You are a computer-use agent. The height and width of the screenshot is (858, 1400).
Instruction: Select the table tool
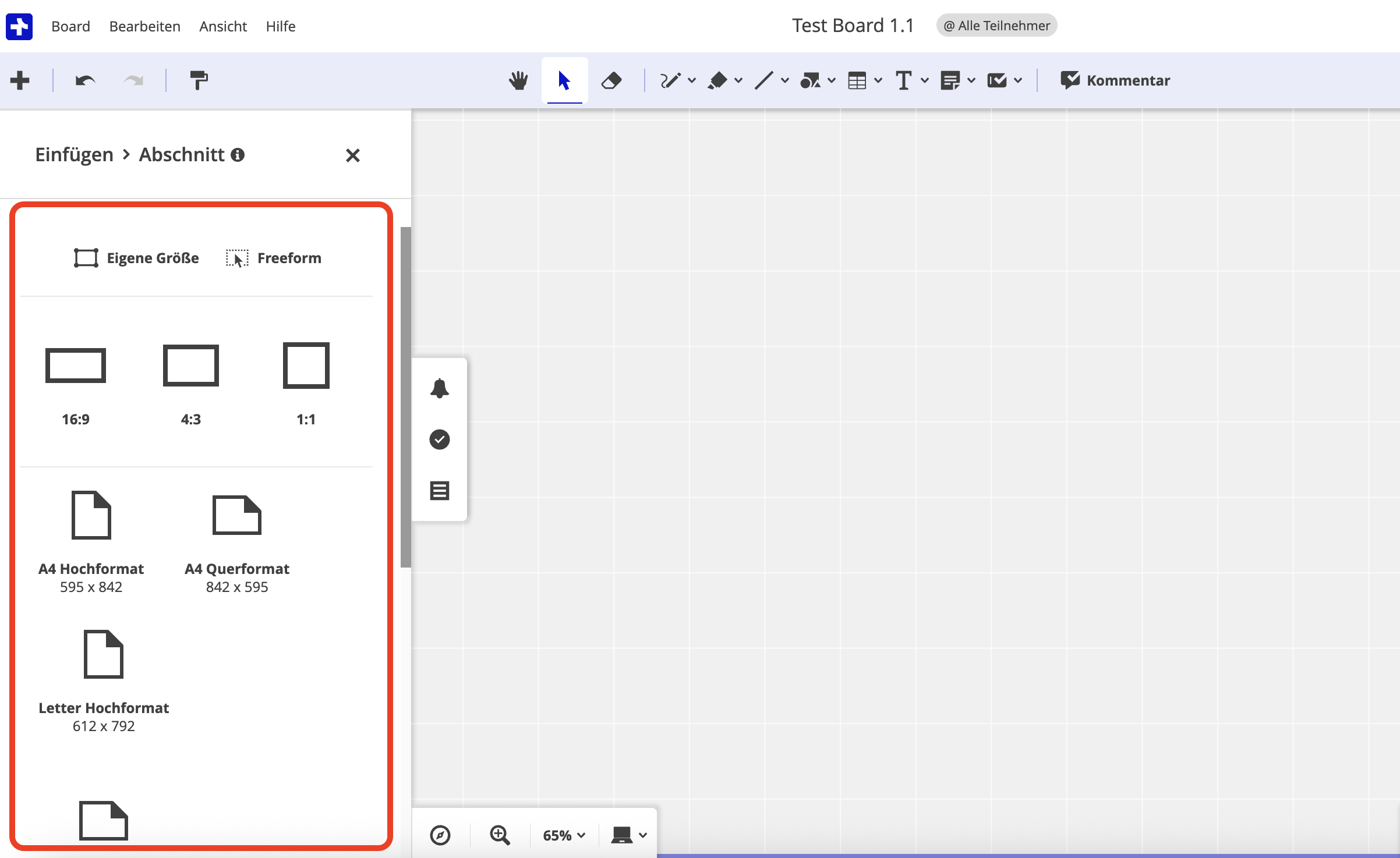click(857, 80)
